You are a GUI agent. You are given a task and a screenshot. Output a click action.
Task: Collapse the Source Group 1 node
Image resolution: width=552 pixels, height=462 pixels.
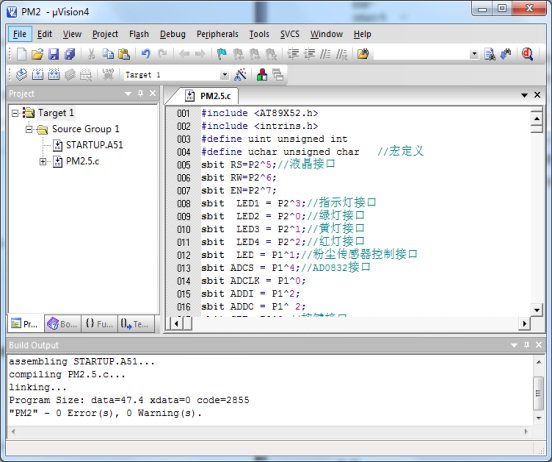coord(29,129)
